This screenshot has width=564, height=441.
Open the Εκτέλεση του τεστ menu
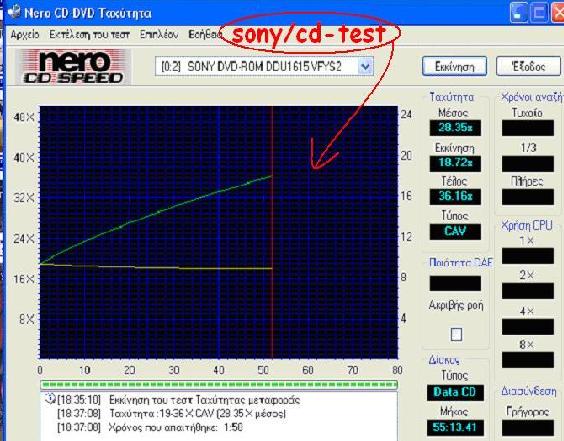coord(90,35)
